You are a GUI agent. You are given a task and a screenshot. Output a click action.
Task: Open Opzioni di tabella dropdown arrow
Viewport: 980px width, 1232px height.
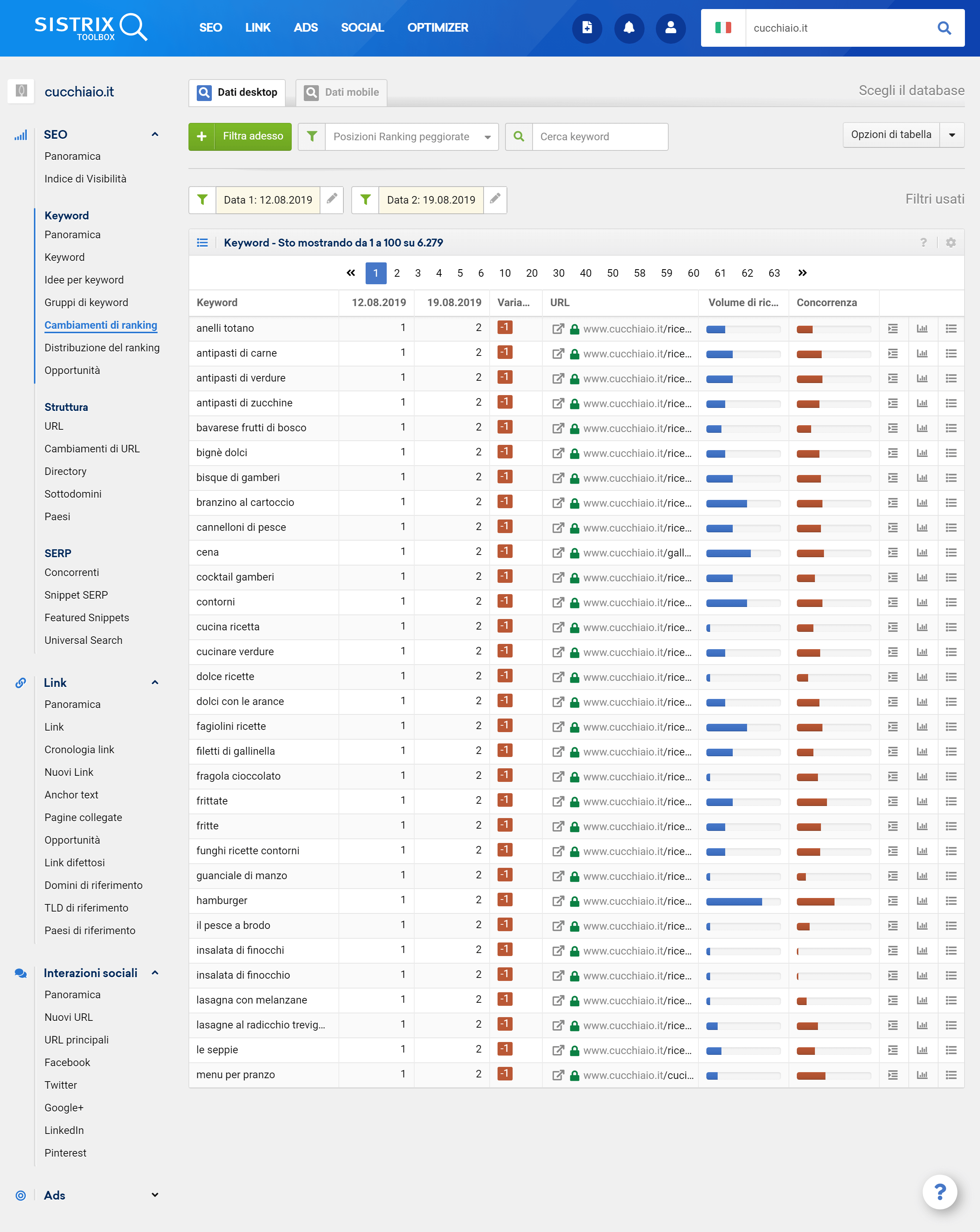pos(952,135)
